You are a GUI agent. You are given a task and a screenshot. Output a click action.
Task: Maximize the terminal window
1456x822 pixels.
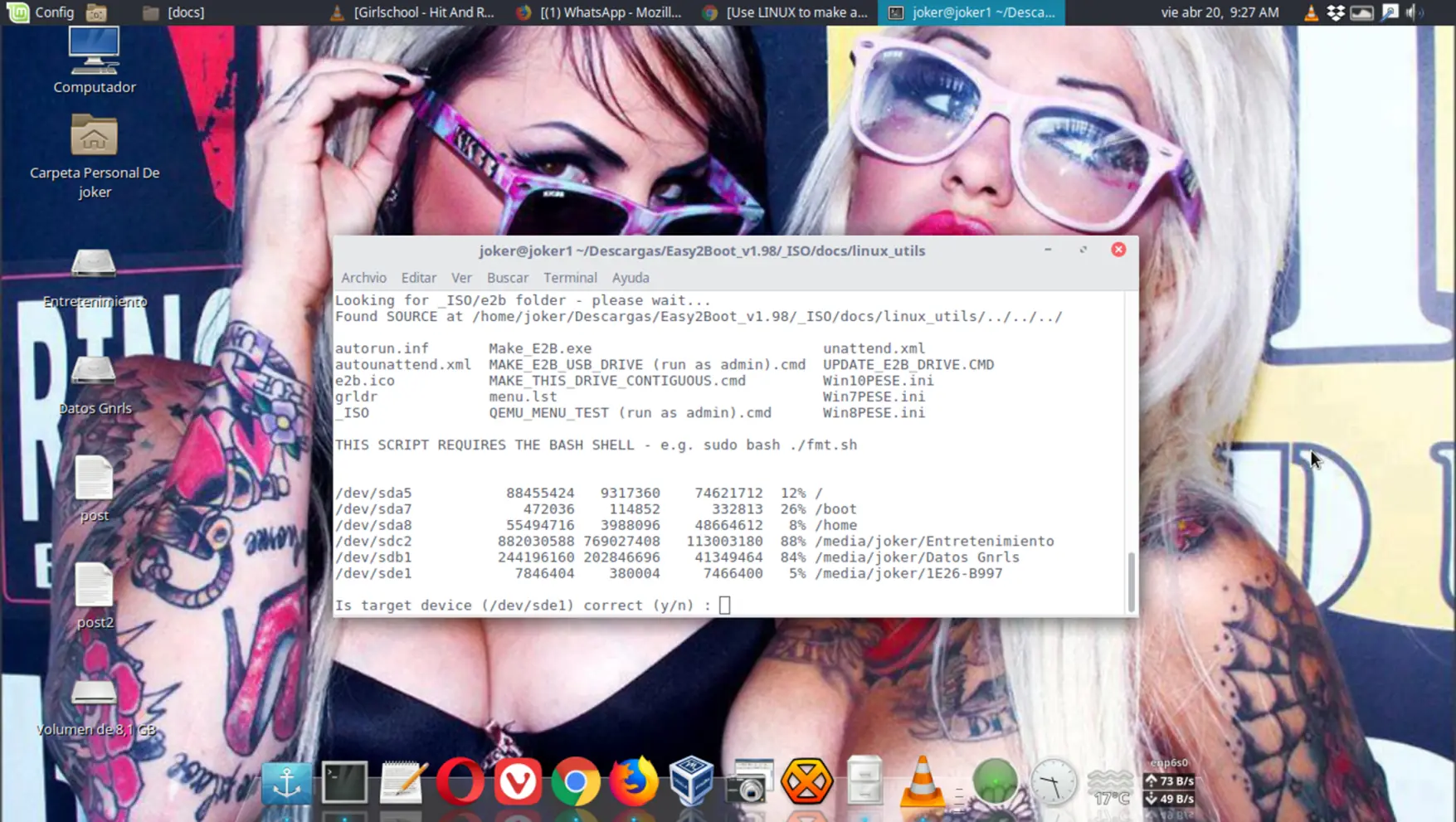pyautogui.click(x=1083, y=250)
